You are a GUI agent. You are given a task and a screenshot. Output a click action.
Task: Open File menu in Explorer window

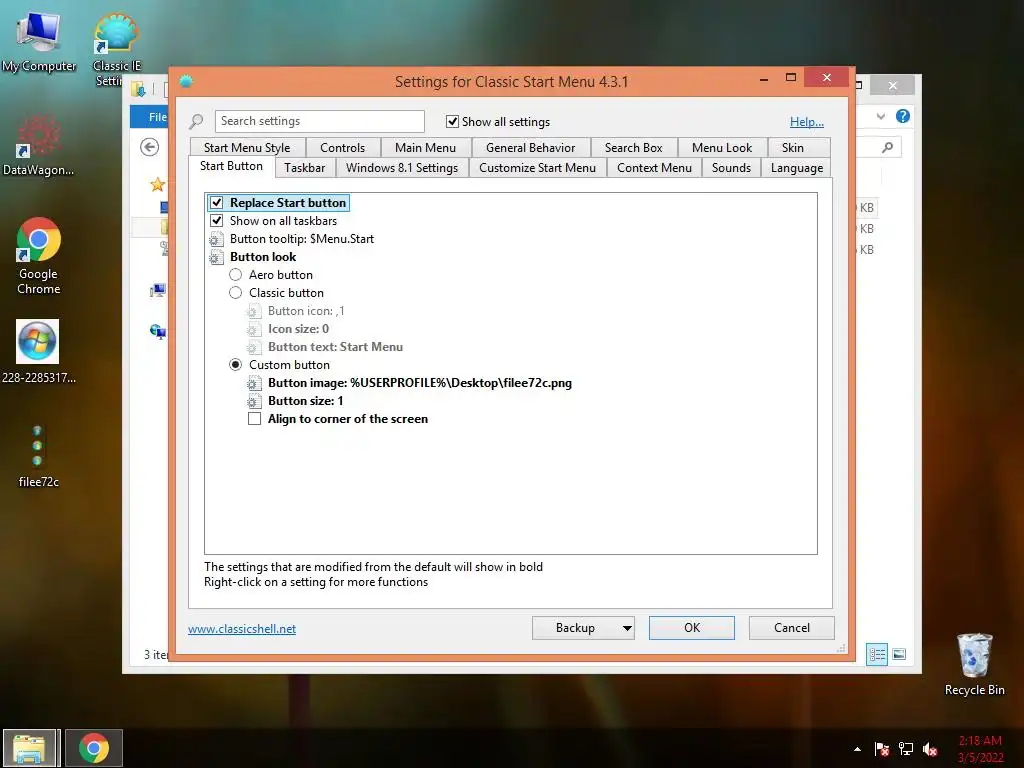pyautogui.click(x=157, y=117)
